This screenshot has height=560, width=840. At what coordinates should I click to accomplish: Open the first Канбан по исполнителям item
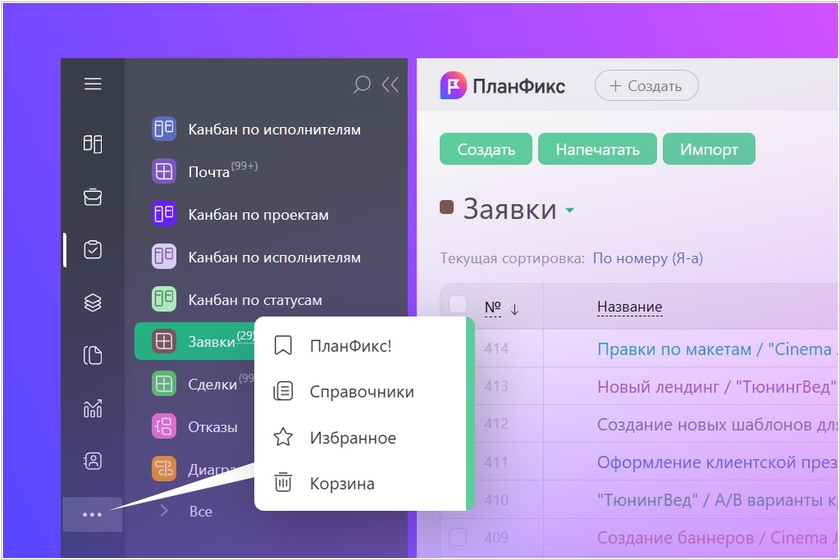pyautogui.click(x=274, y=129)
